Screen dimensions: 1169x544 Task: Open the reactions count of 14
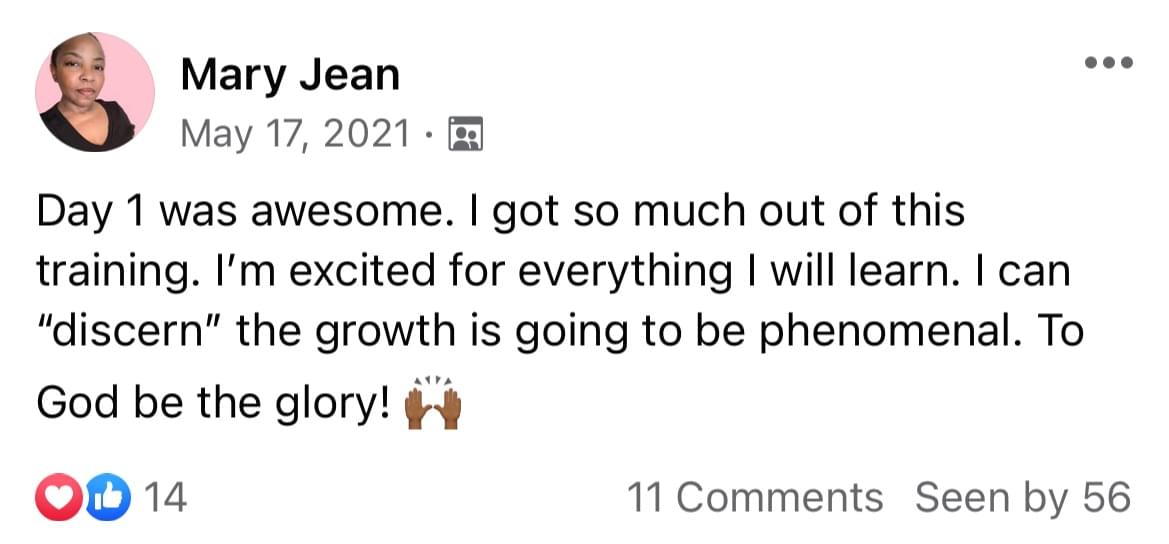165,498
